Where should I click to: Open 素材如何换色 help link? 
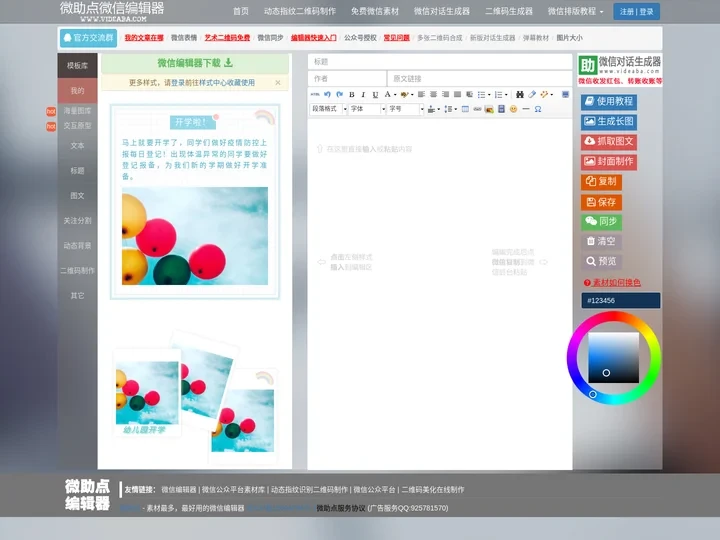612,282
